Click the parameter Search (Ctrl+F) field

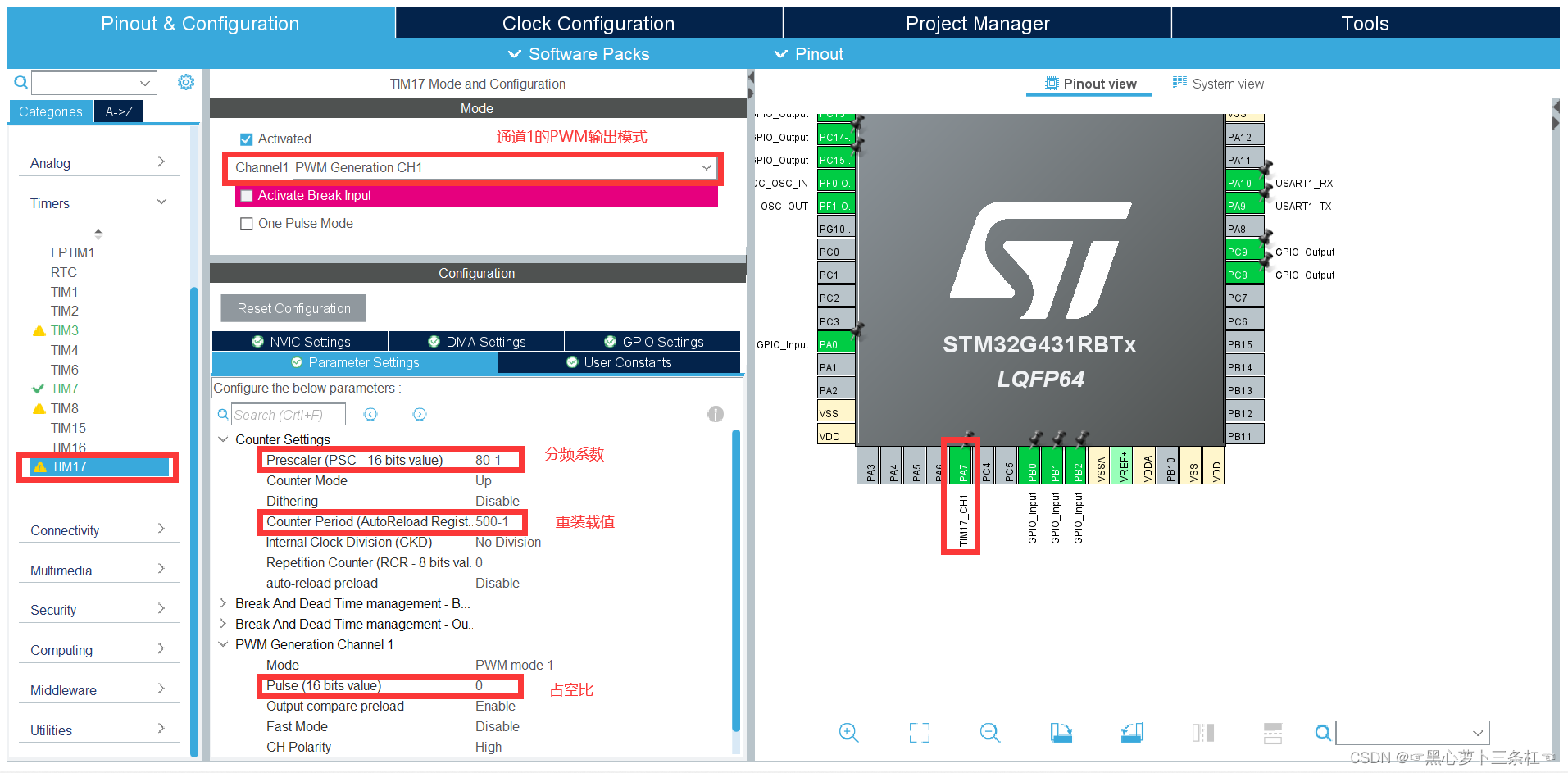(288, 415)
